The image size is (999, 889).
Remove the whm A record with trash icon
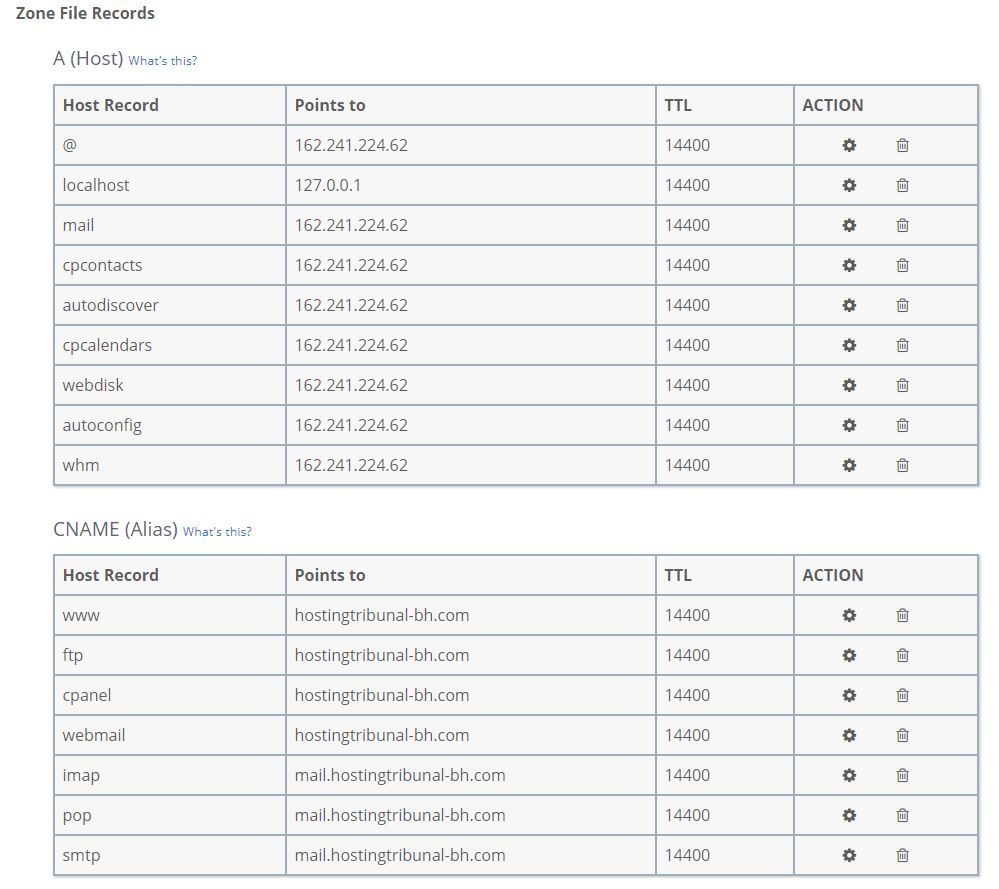tap(902, 465)
